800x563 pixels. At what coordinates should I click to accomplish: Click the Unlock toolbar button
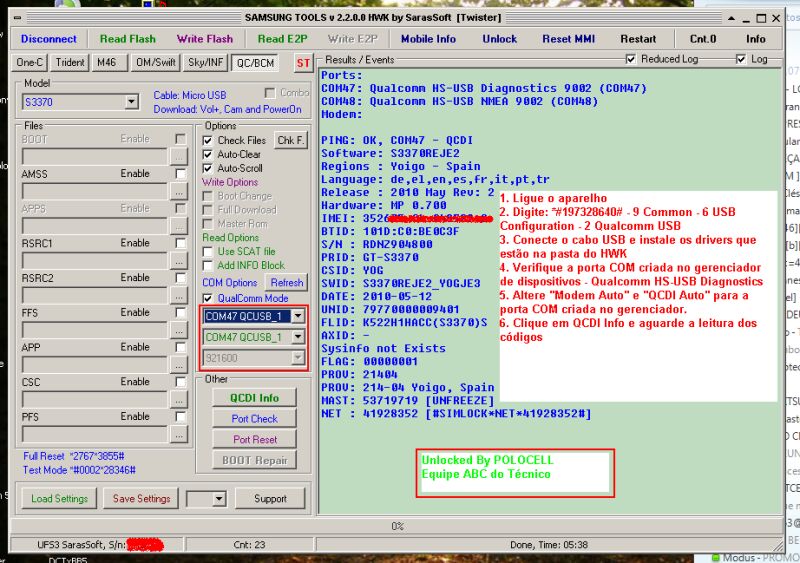(499, 39)
